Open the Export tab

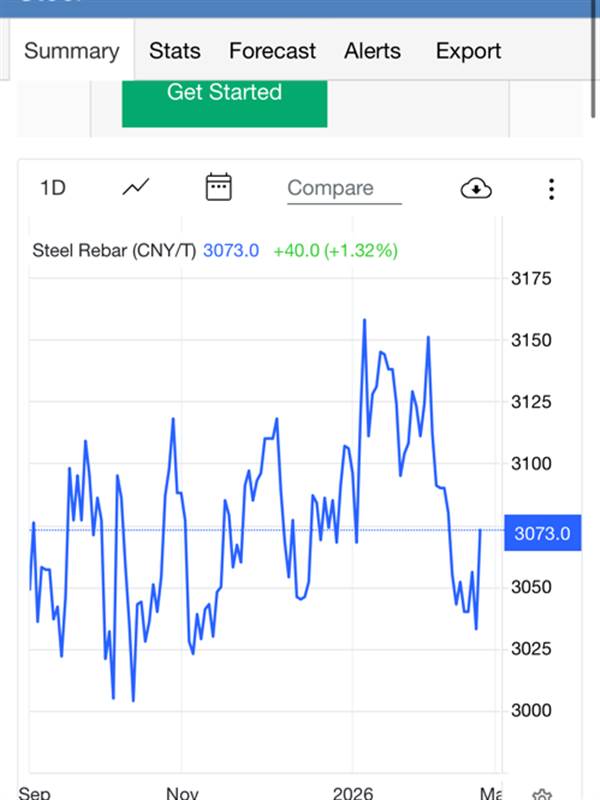tap(468, 51)
